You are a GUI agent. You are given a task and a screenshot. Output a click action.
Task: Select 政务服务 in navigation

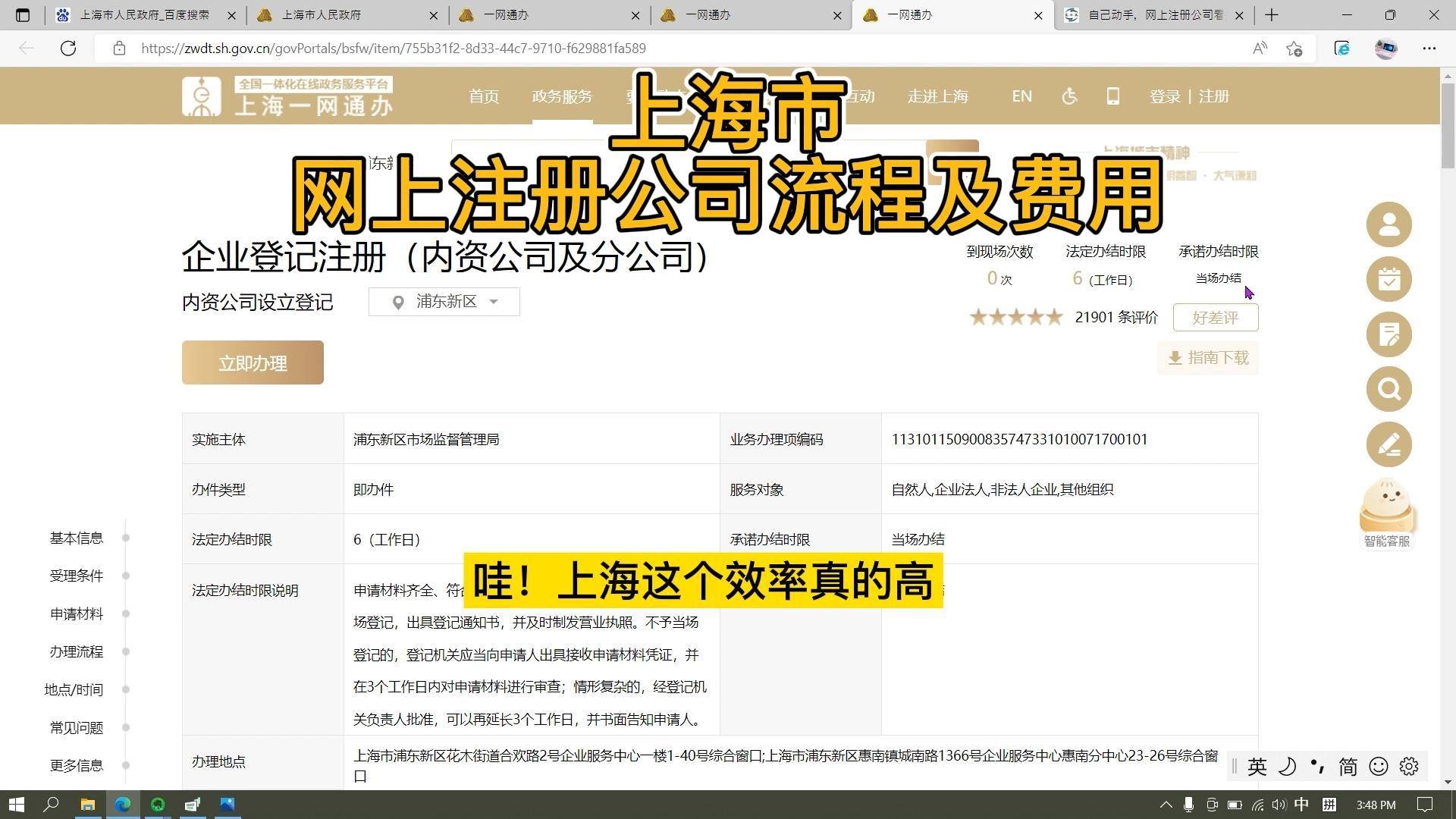[562, 96]
